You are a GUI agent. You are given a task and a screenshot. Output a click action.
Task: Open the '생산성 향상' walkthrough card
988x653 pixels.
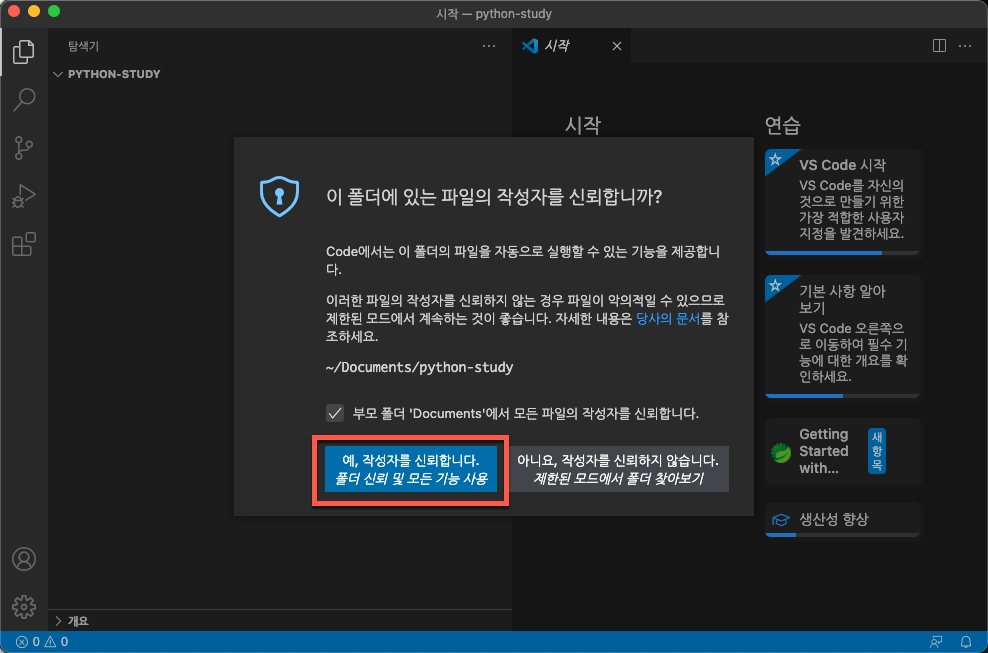tap(842, 520)
